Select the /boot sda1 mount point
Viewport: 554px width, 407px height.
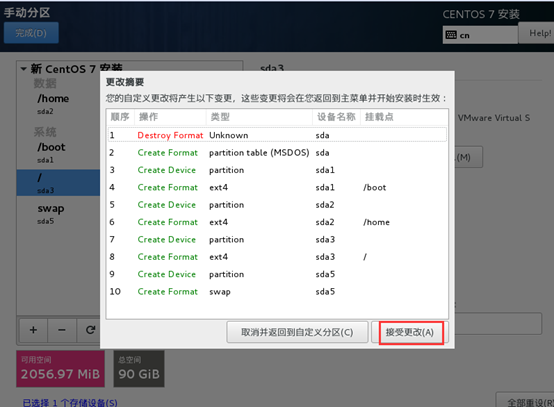tap(58, 153)
